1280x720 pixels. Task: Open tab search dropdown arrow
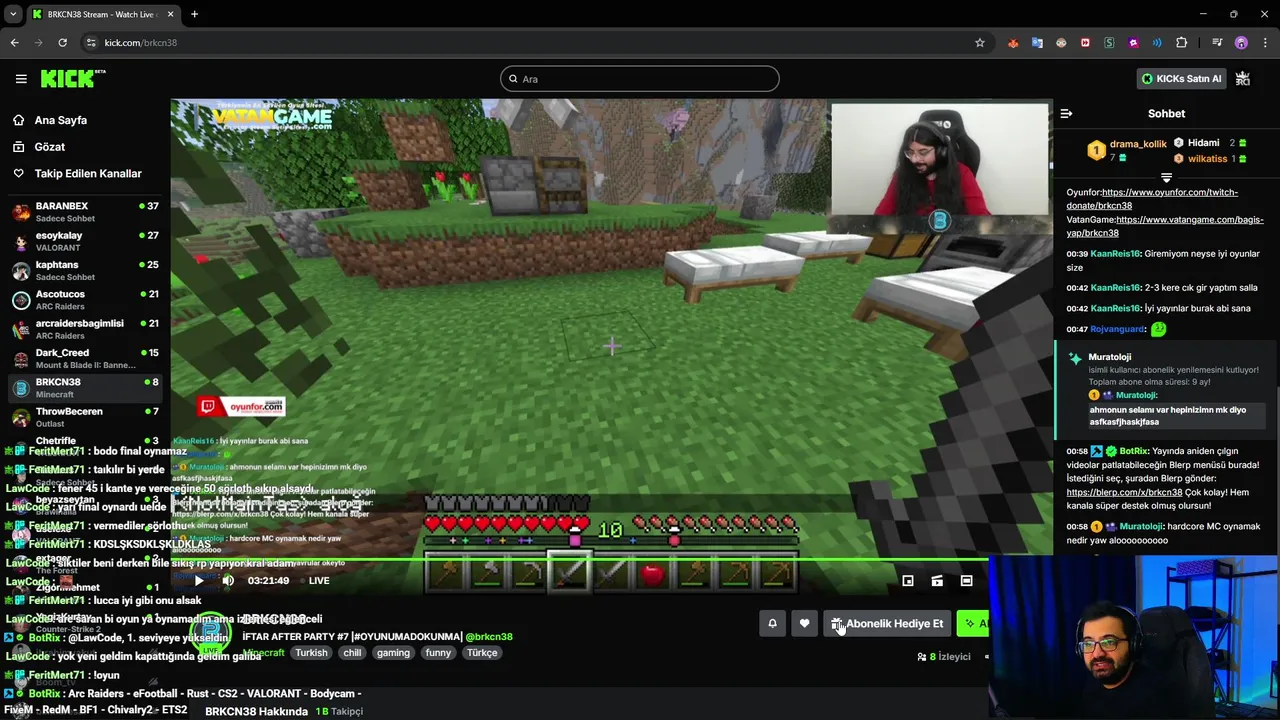(x=13, y=14)
